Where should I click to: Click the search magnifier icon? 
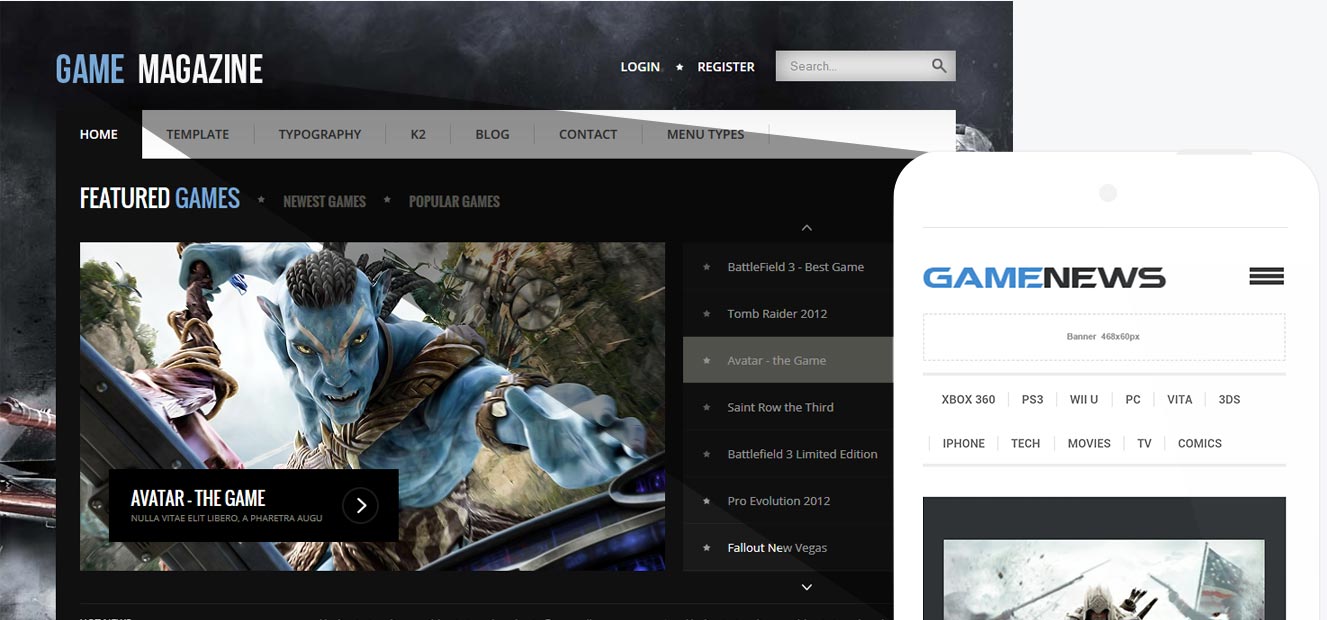click(x=939, y=66)
